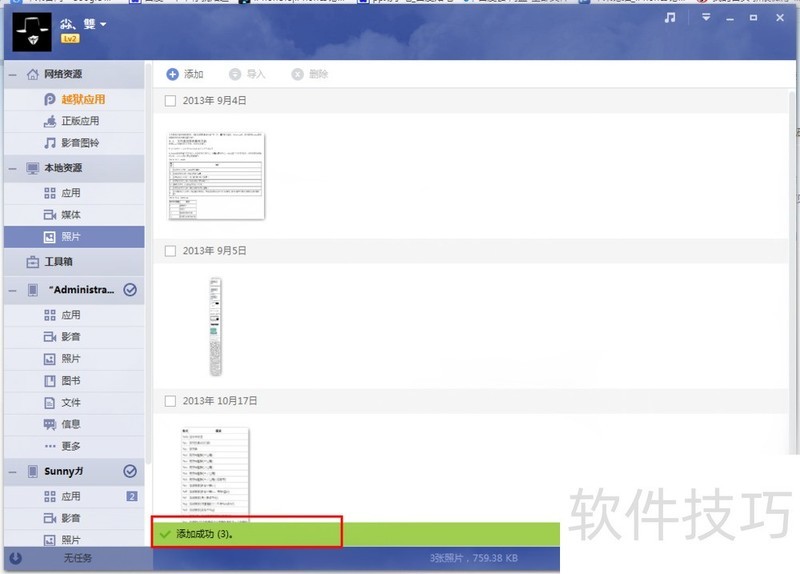Image resolution: width=800 pixels, height=574 pixels.
Task: Check the 2013年 9月5日 group checkbox
Action: pos(170,251)
